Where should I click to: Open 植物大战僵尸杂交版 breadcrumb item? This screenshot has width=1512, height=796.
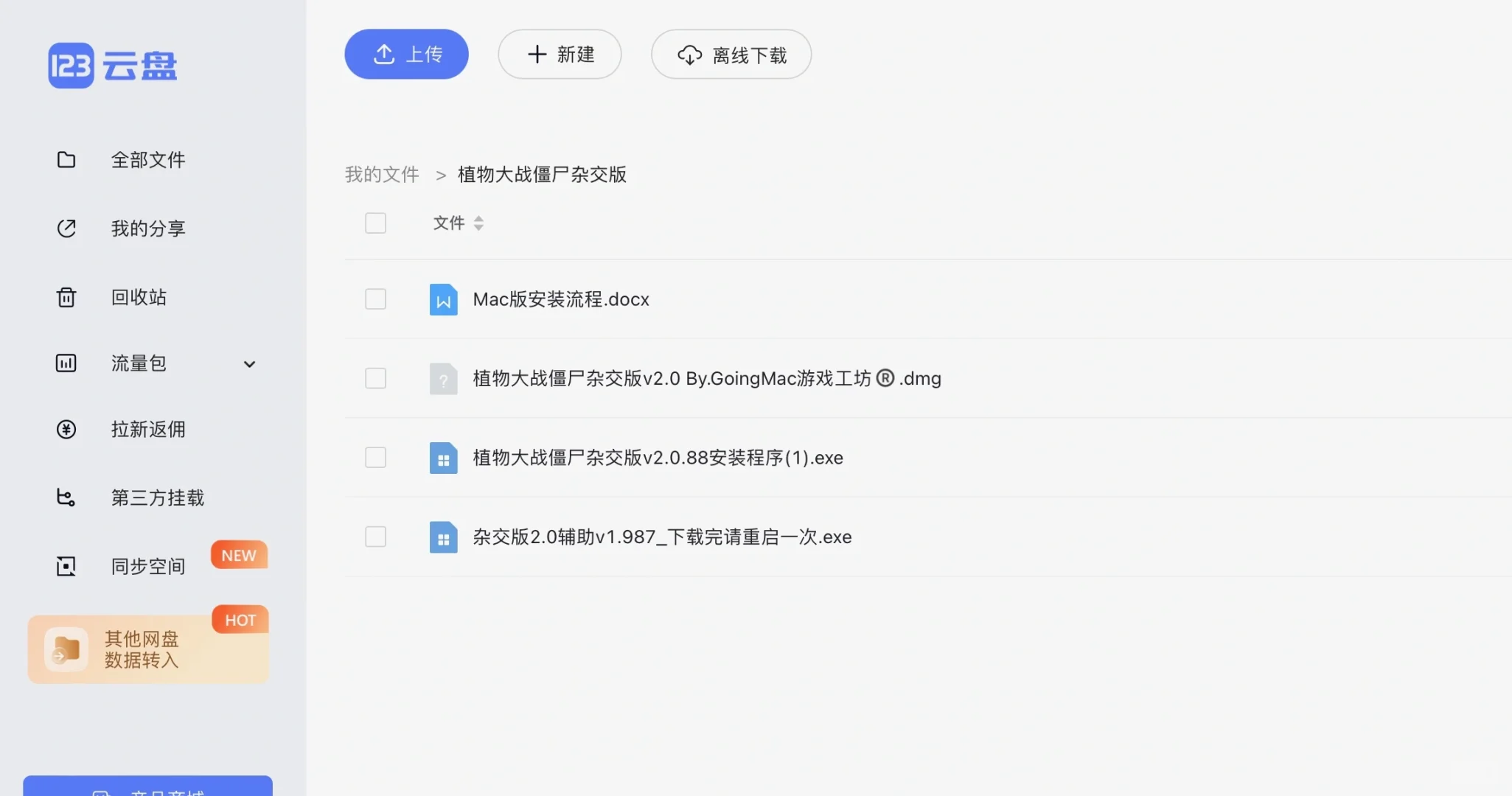pos(542,174)
